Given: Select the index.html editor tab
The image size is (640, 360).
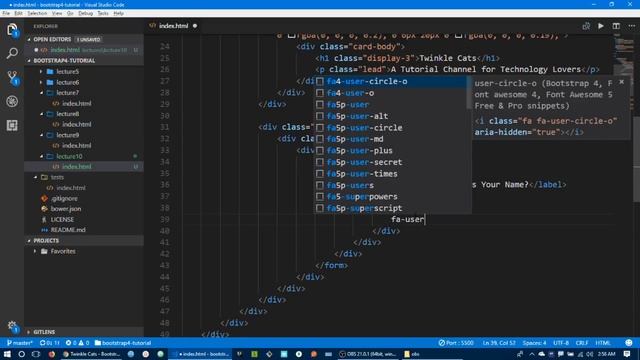Looking at the screenshot, I should (x=173, y=26).
